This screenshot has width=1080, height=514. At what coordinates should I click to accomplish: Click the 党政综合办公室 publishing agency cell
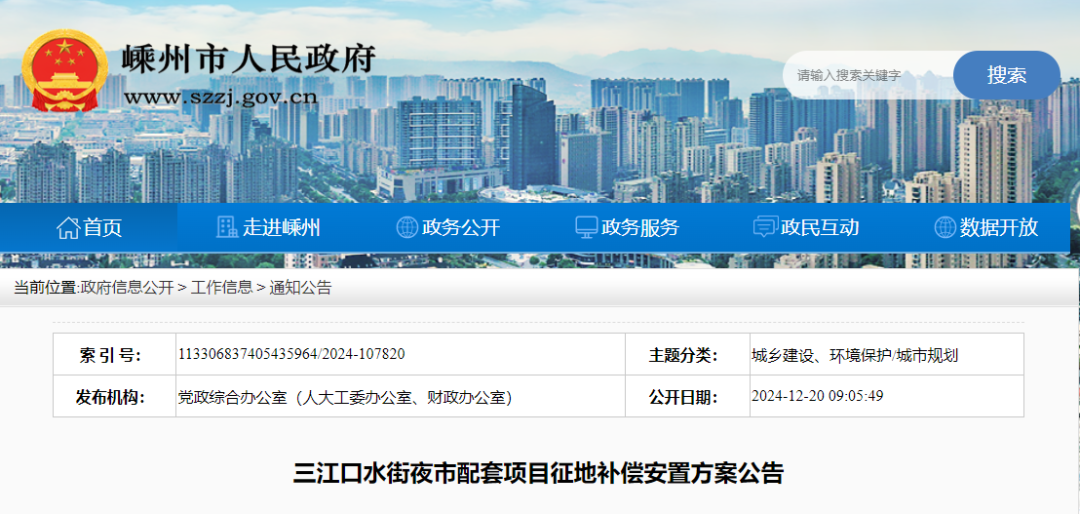(x=345, y=397)
